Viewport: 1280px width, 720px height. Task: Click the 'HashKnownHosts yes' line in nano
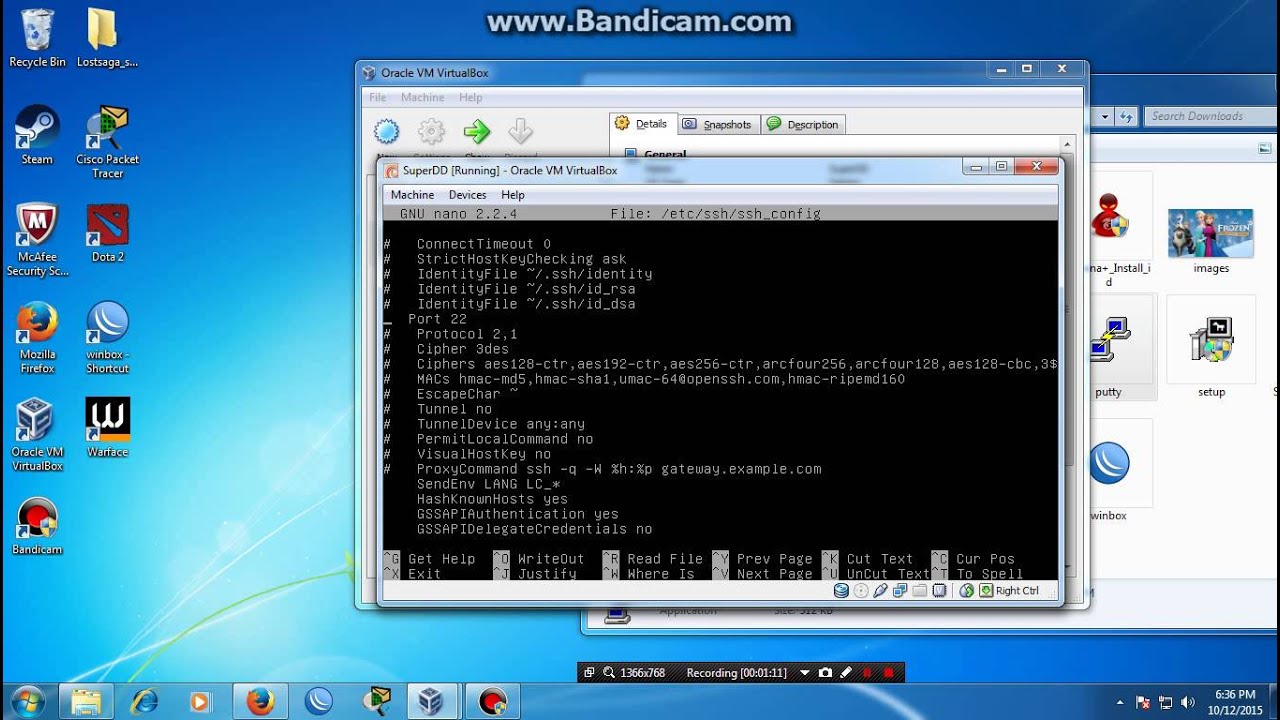(x=492, y=499)
